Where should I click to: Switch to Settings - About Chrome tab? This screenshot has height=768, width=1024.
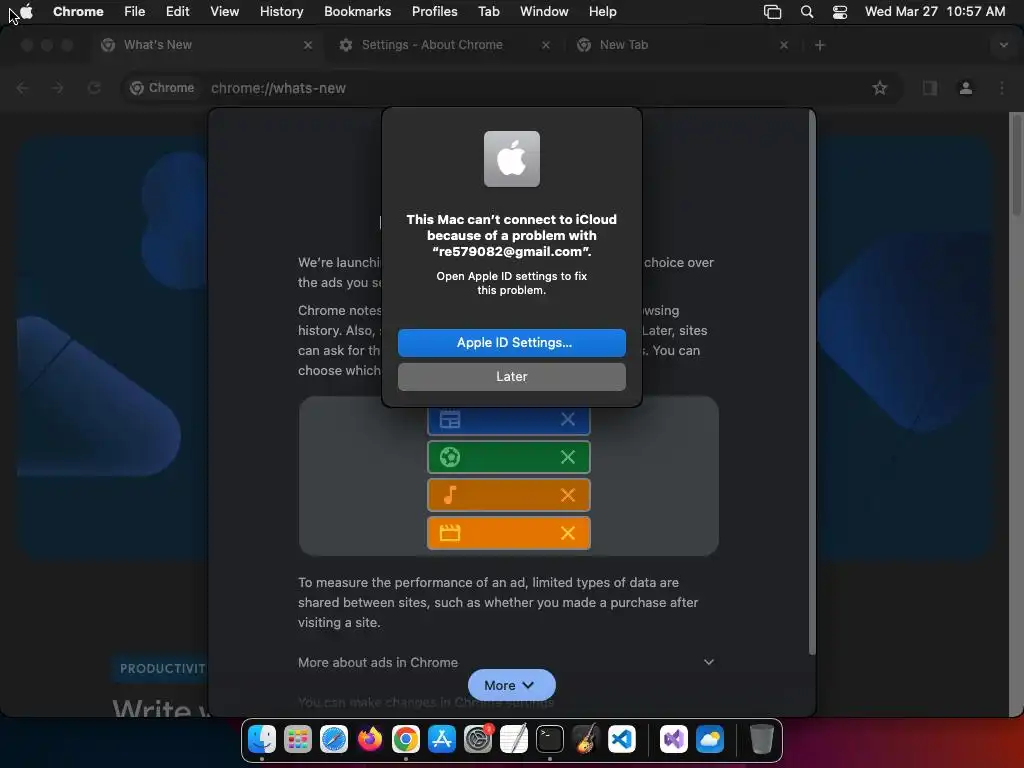coord(444,45)
